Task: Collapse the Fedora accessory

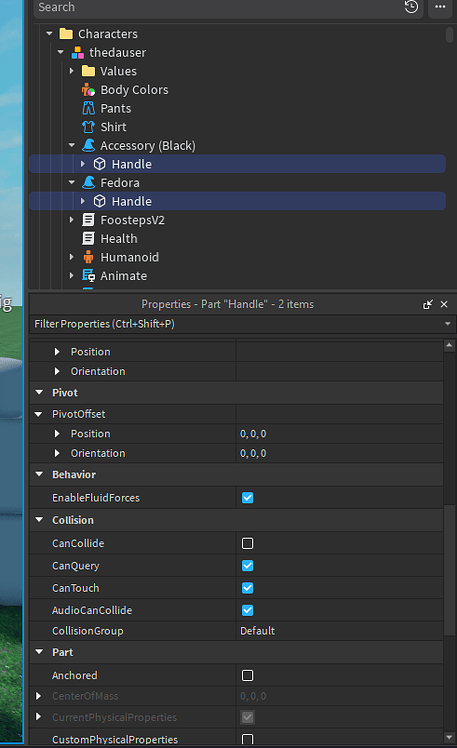Action: pos(72,182)
